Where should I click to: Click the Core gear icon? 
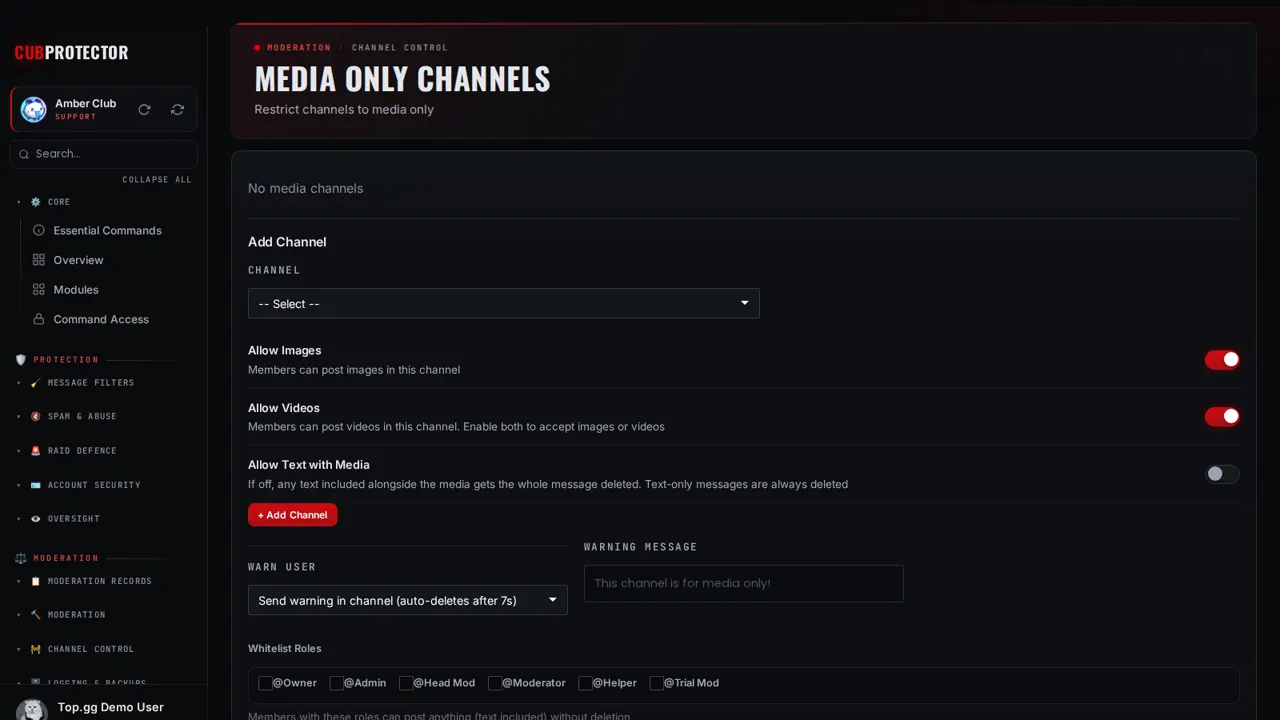tap(36, 202)
